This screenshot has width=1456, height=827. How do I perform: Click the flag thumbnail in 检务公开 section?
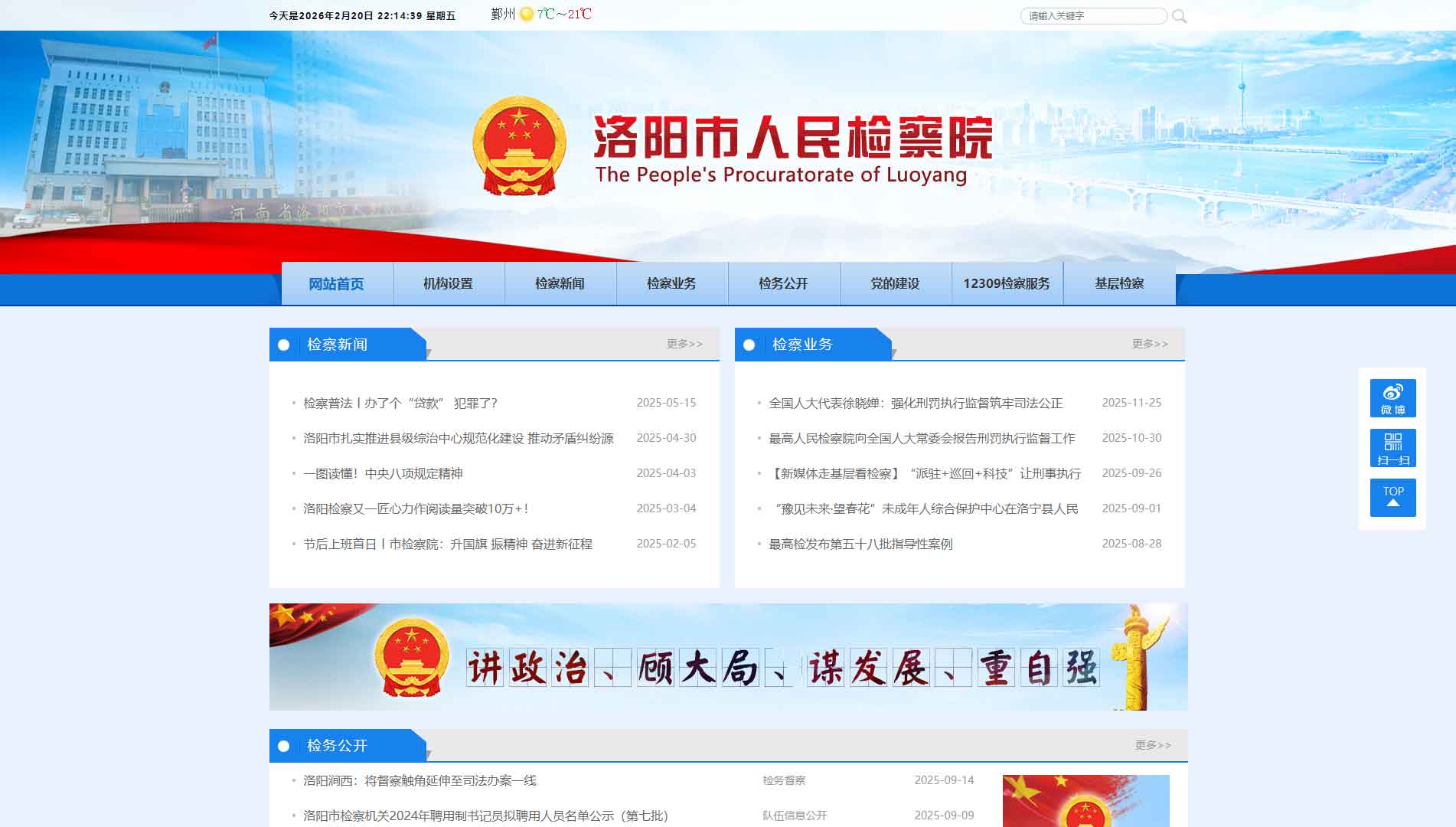coord(1085,801)
